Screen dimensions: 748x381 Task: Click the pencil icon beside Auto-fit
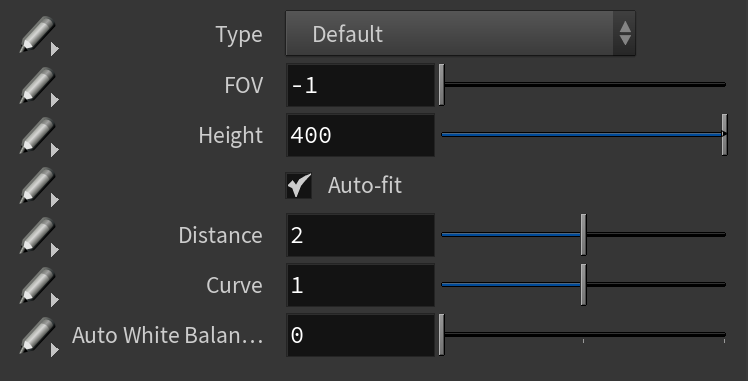[39, 186]
